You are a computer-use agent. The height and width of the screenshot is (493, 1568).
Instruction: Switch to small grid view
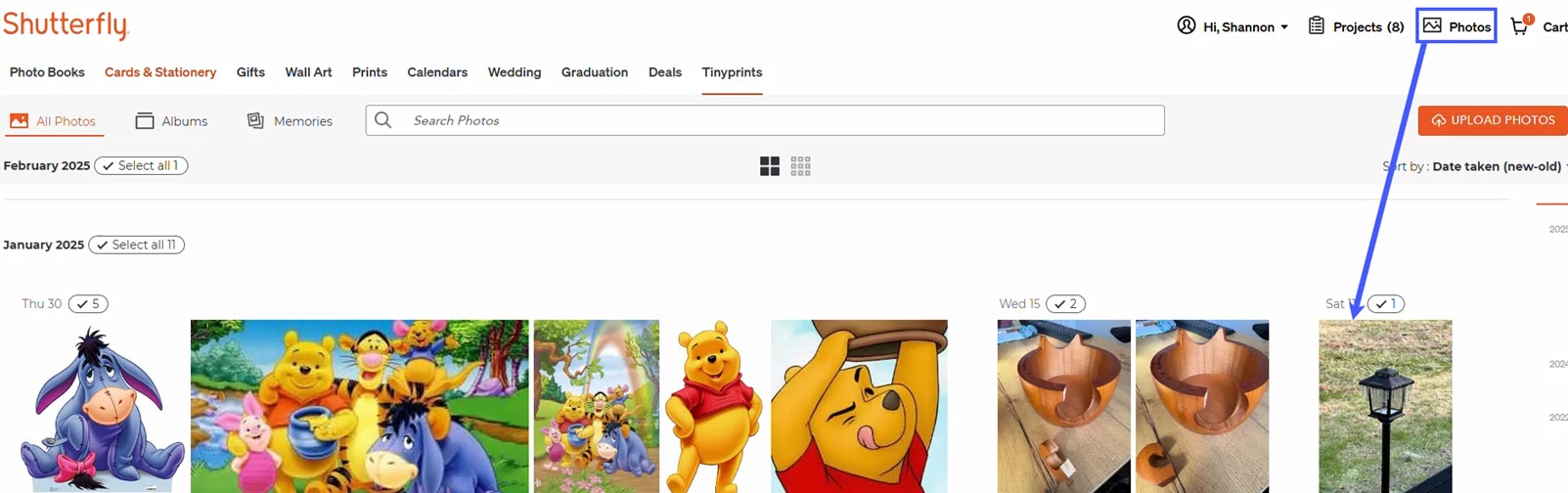click(800, 166)
